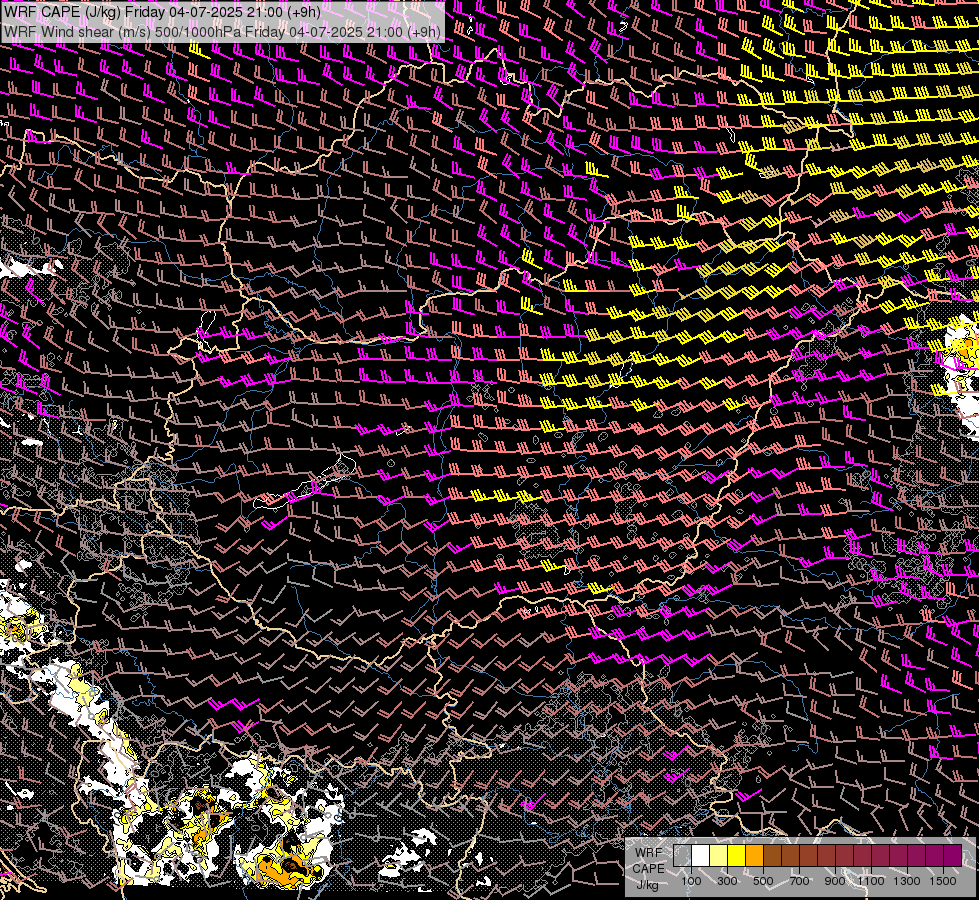The height and width of the screenshot is (900, 979).
Task: Click the 'J/kg' unit label in legend
Action: [x=647, y=885]
